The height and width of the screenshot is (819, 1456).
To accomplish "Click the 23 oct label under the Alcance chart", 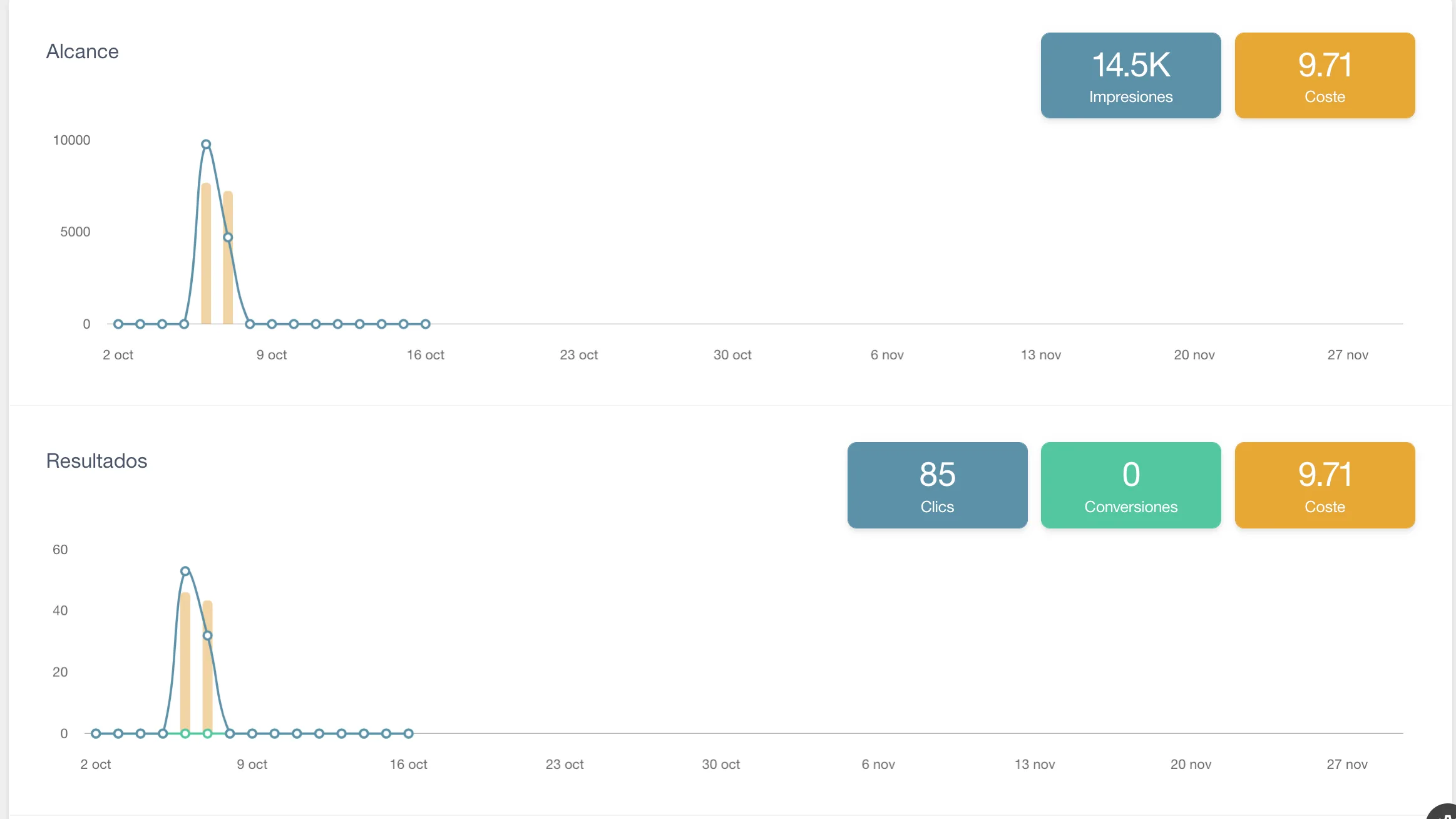I will (x=578, y=355).
